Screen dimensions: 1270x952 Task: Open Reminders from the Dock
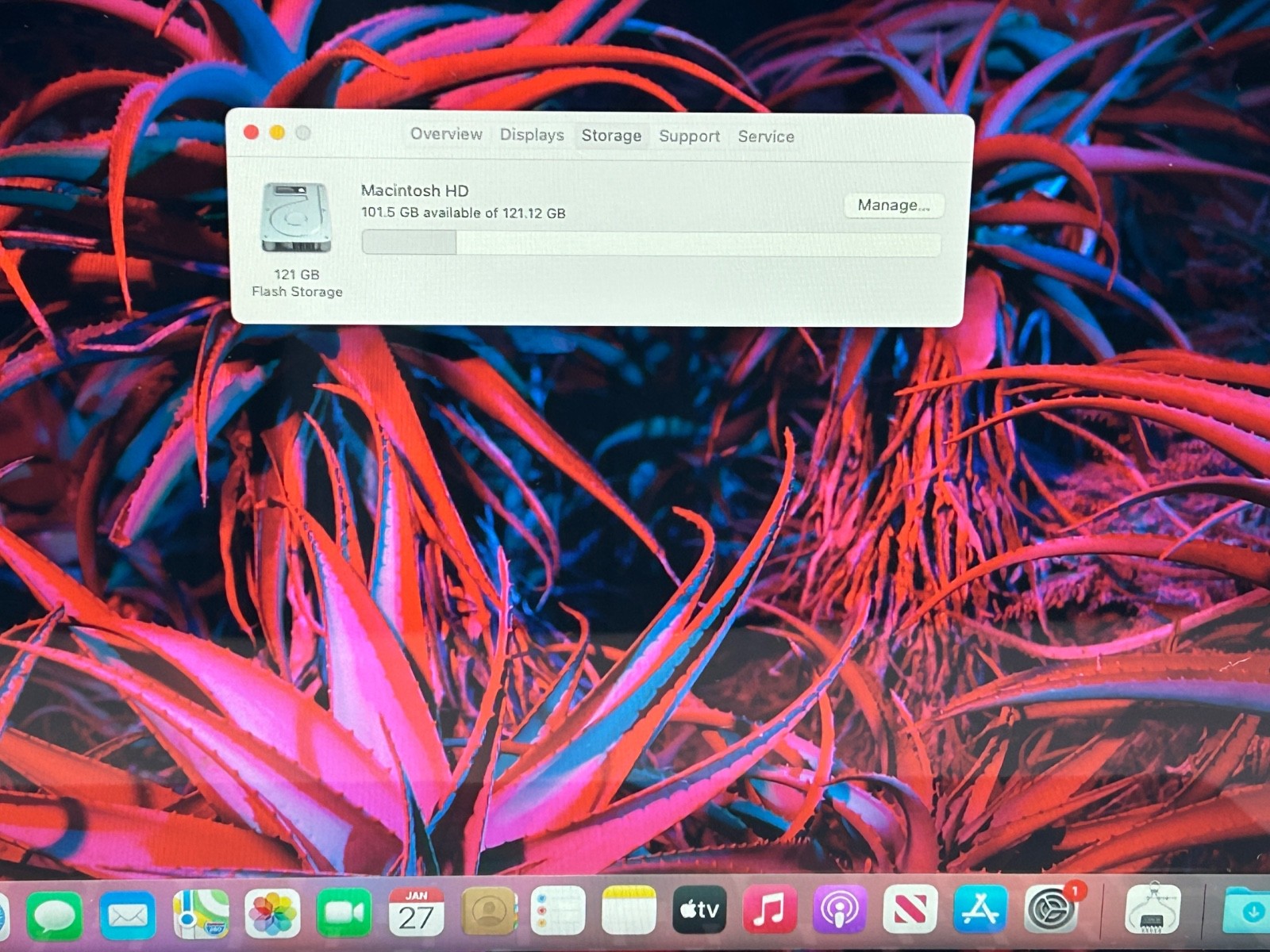click(558, 911)
